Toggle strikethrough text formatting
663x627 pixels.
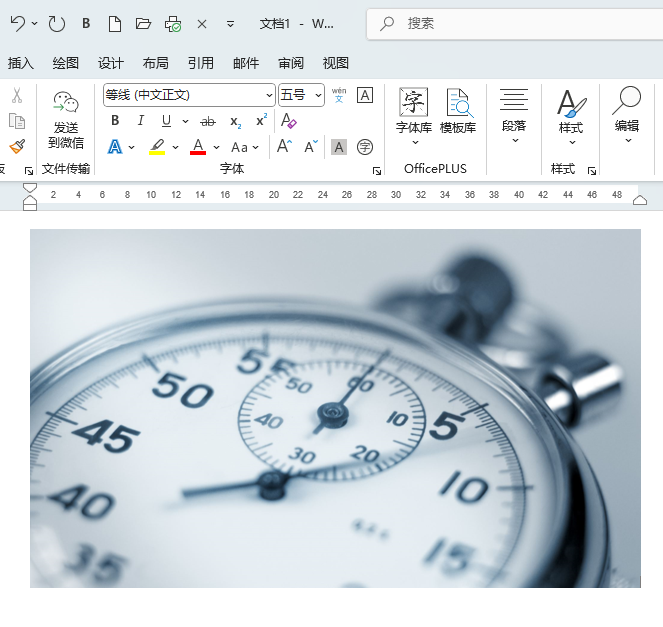point(208,121)
